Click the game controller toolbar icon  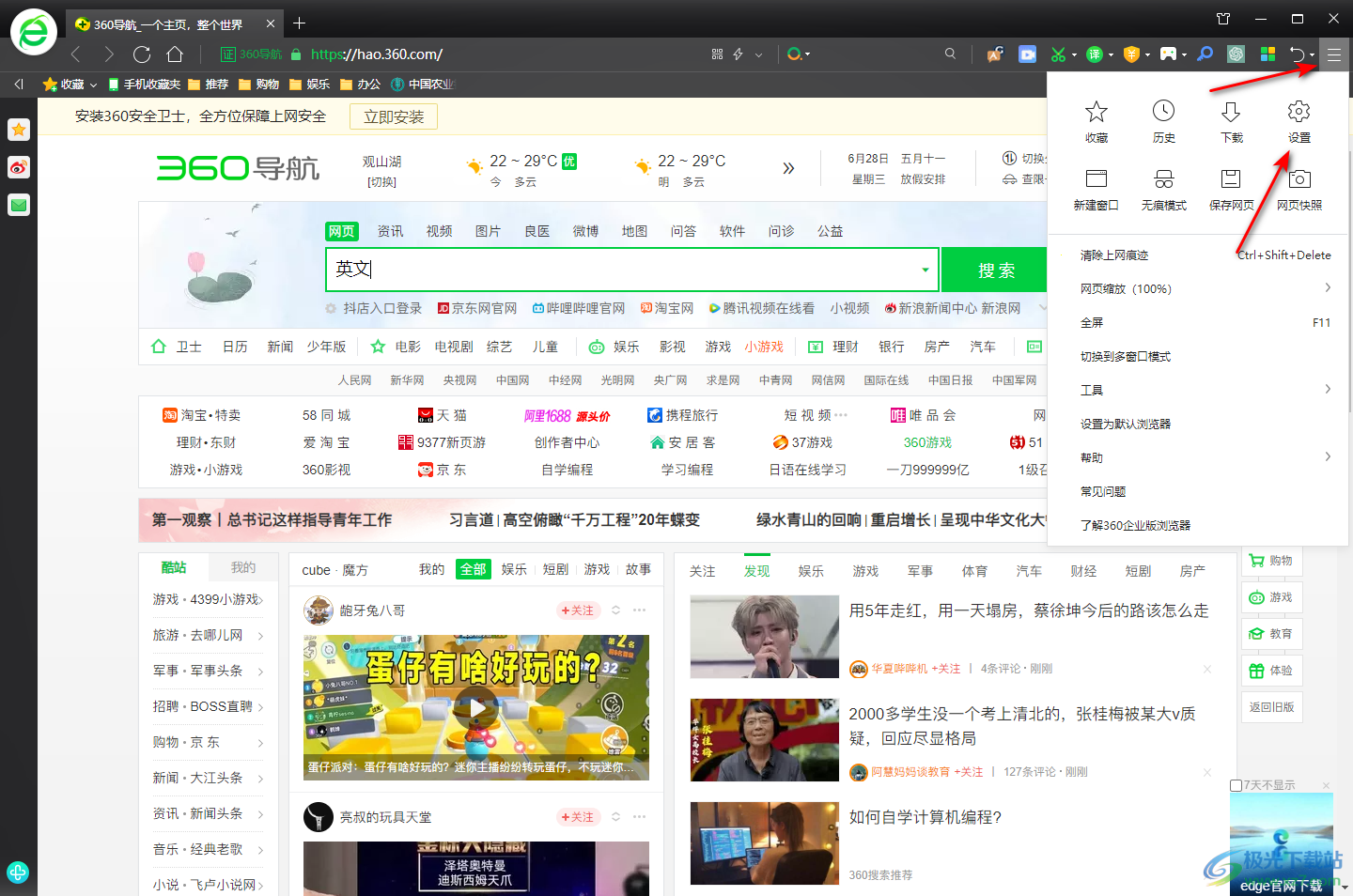(x=1168, y=54)
